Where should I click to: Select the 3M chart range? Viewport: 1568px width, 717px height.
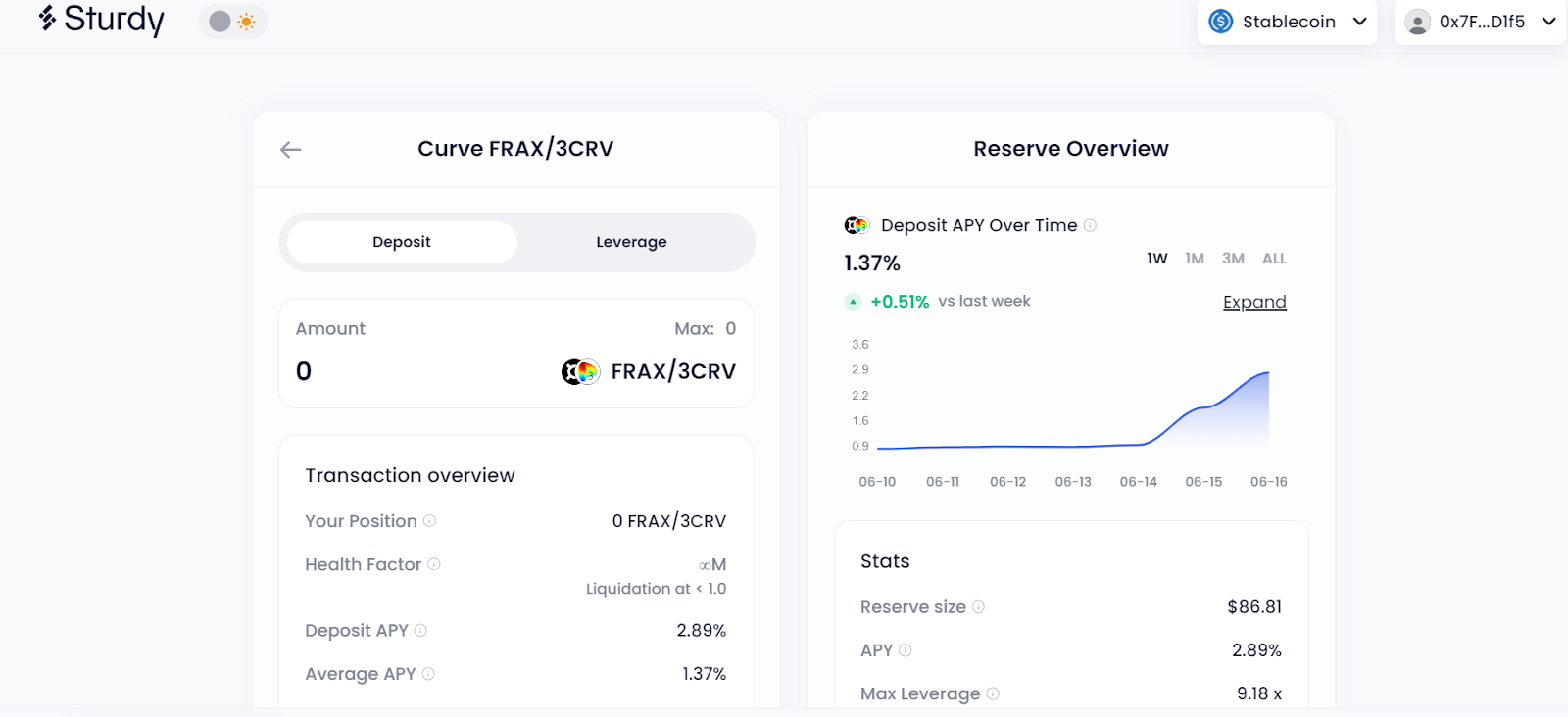[x=1233, y=259]
